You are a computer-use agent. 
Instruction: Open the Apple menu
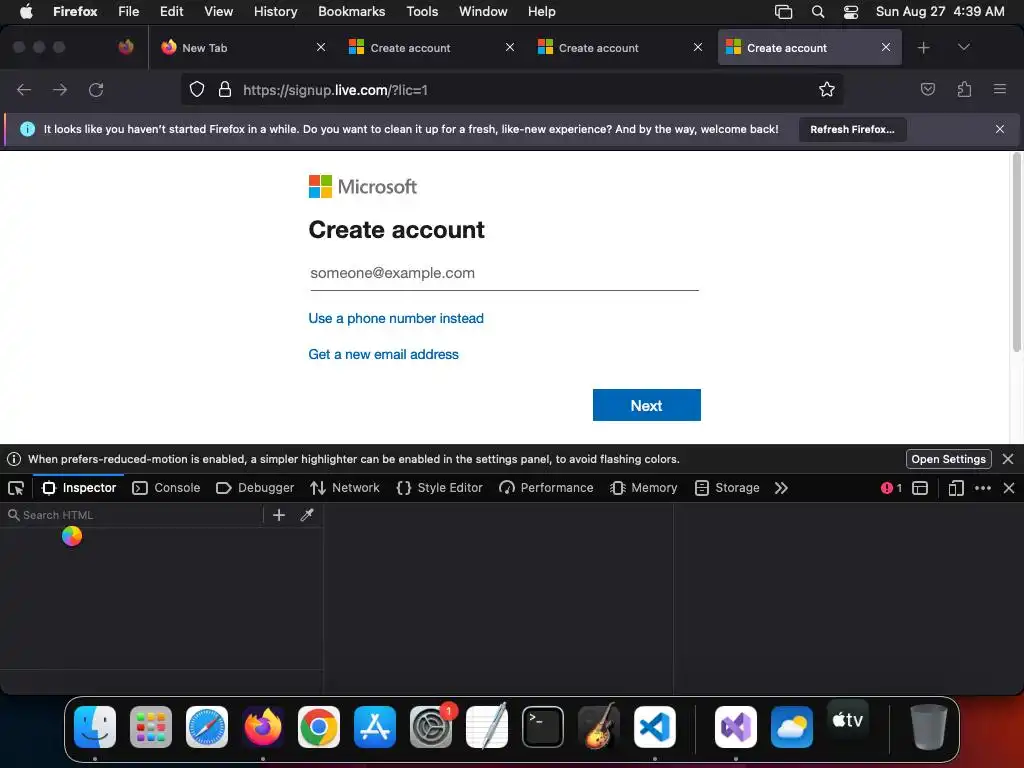coord(26,11)
